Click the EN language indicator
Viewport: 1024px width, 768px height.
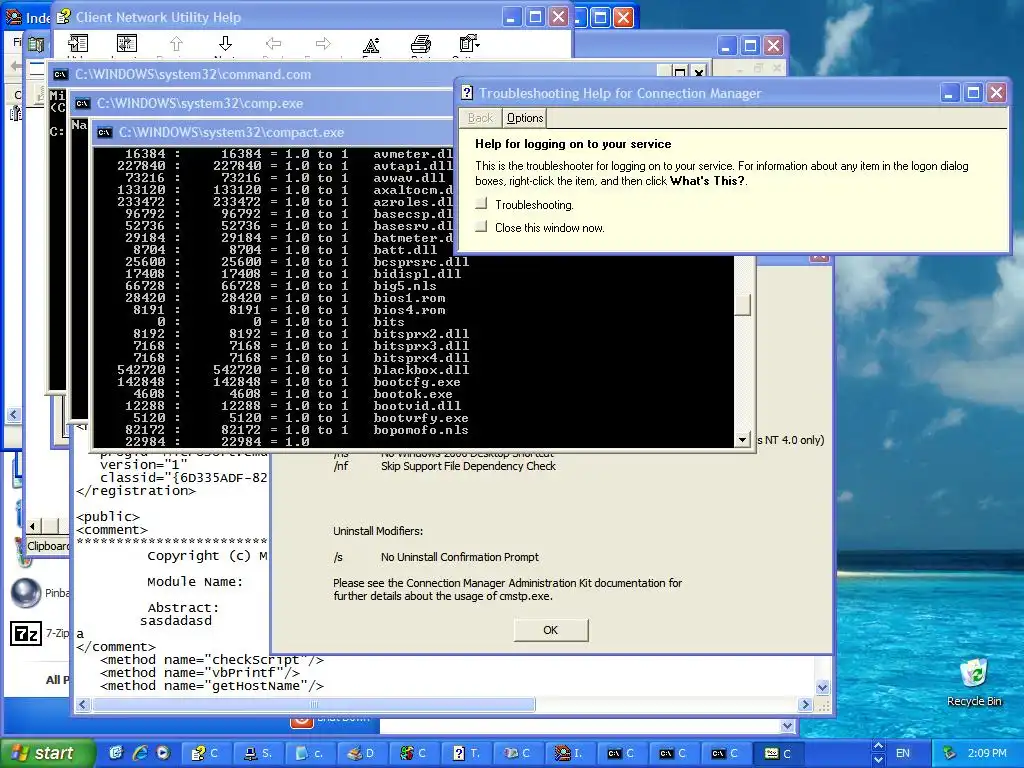point(903,753)
